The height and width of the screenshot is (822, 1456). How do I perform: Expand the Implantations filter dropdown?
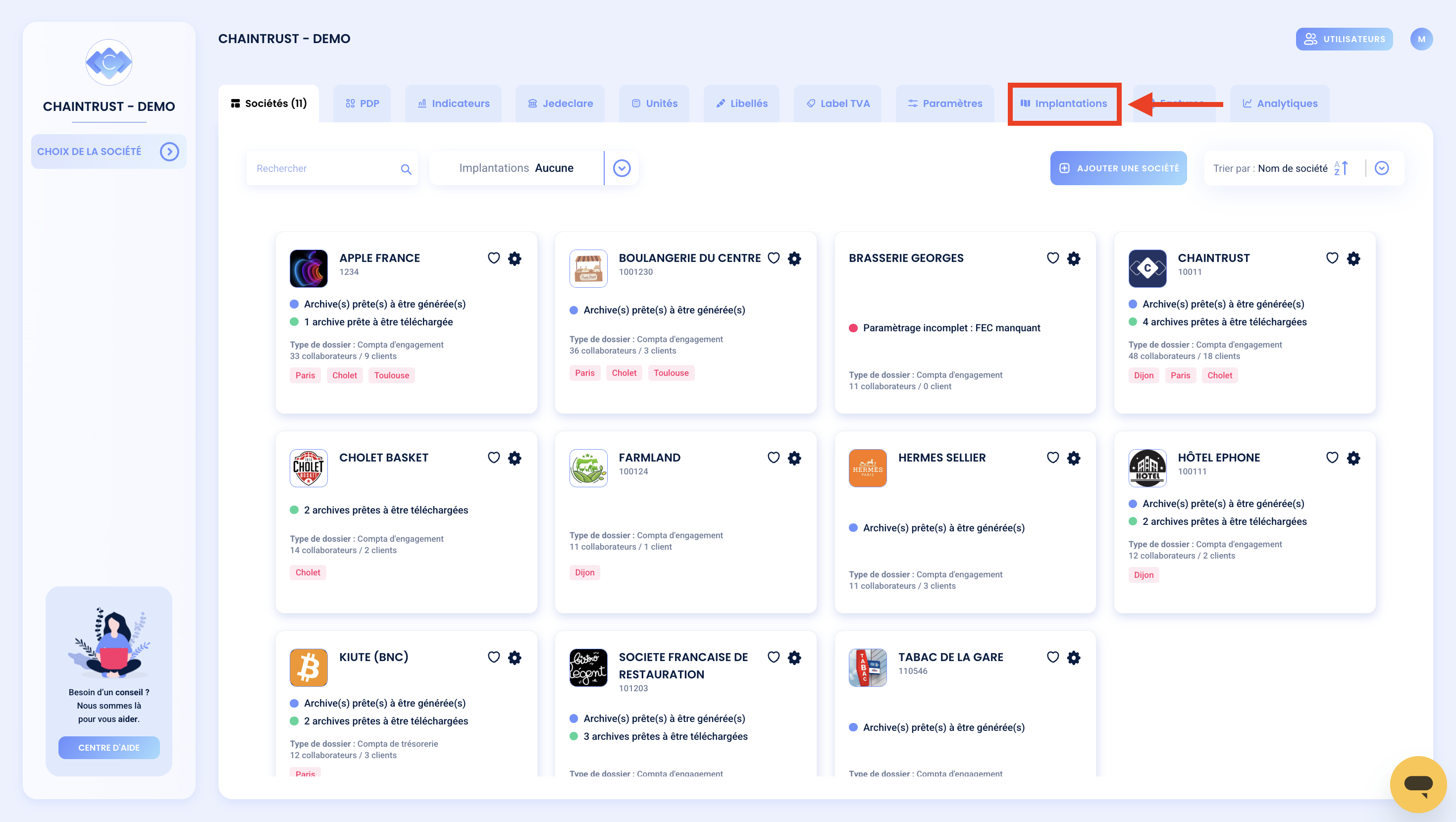point(622,168)
